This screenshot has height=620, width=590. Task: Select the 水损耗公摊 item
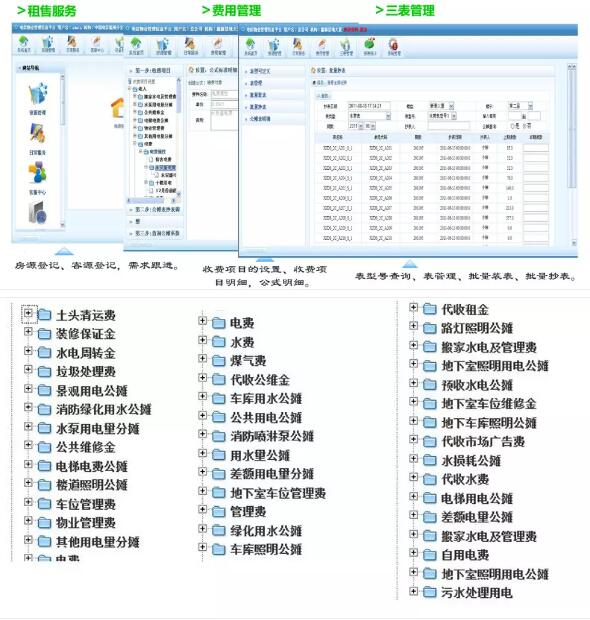pyautogui.click(x=471, y=460)
